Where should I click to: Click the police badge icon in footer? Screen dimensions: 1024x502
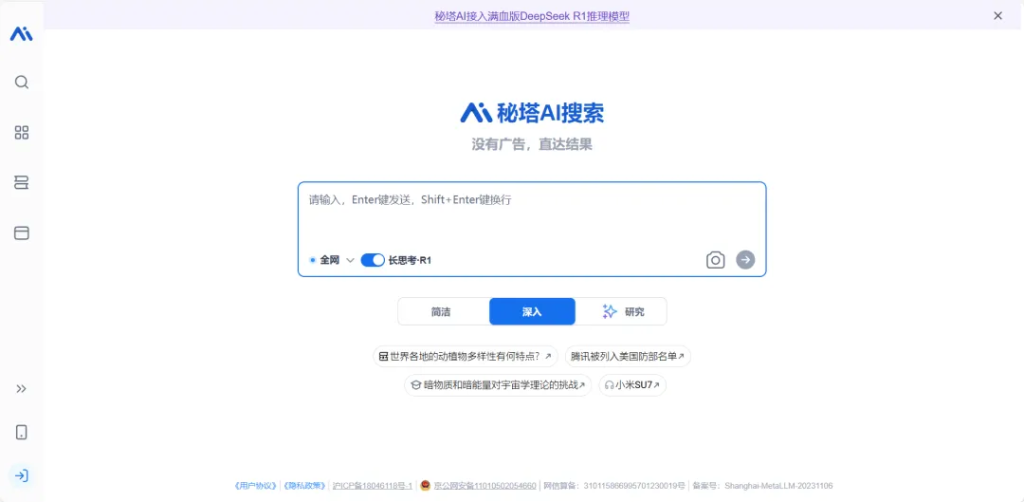[425, 486]
